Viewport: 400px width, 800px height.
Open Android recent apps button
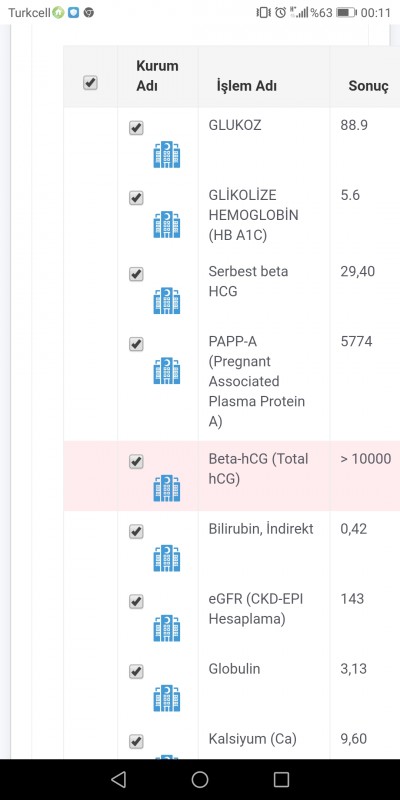[281, 779]
